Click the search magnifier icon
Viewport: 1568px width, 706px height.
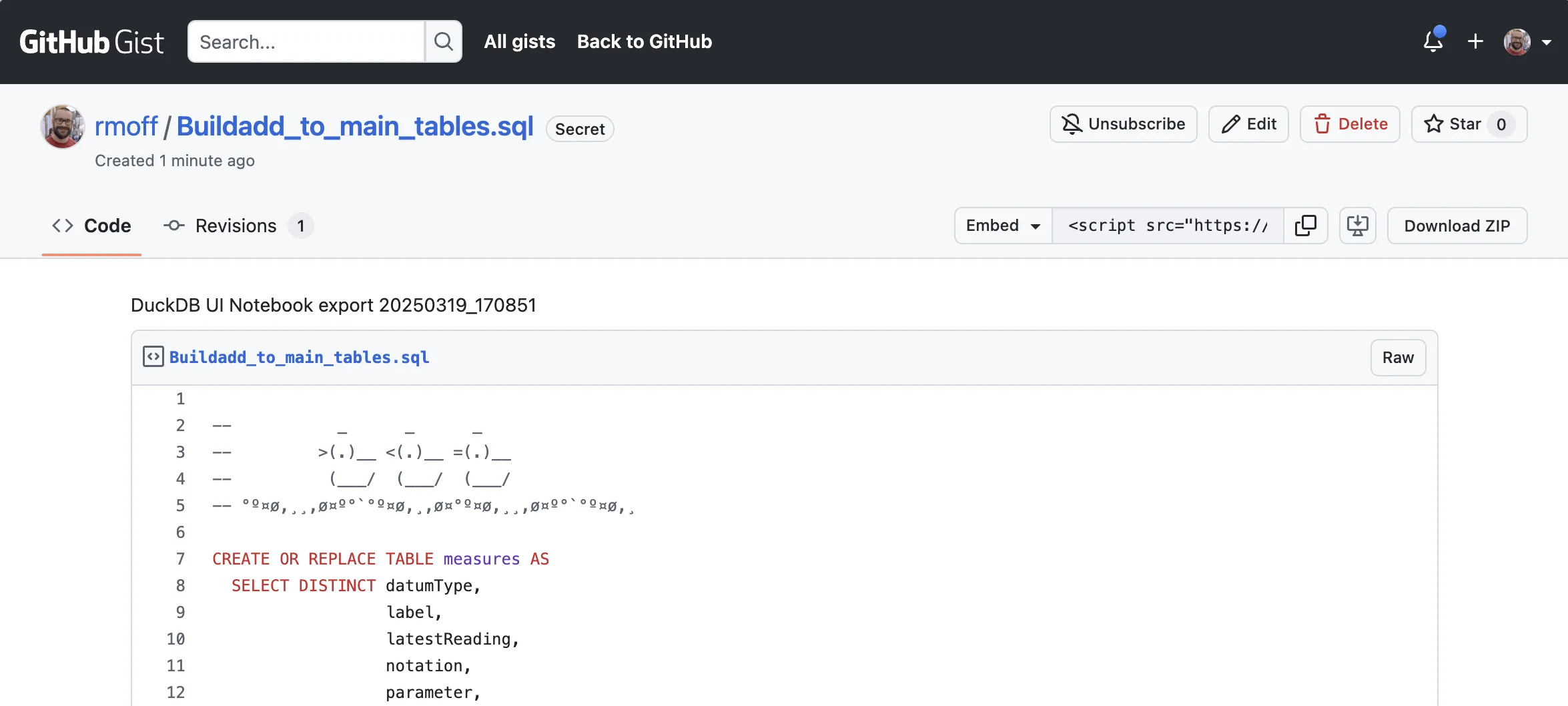pyautogui.click(x=443, y=41)
